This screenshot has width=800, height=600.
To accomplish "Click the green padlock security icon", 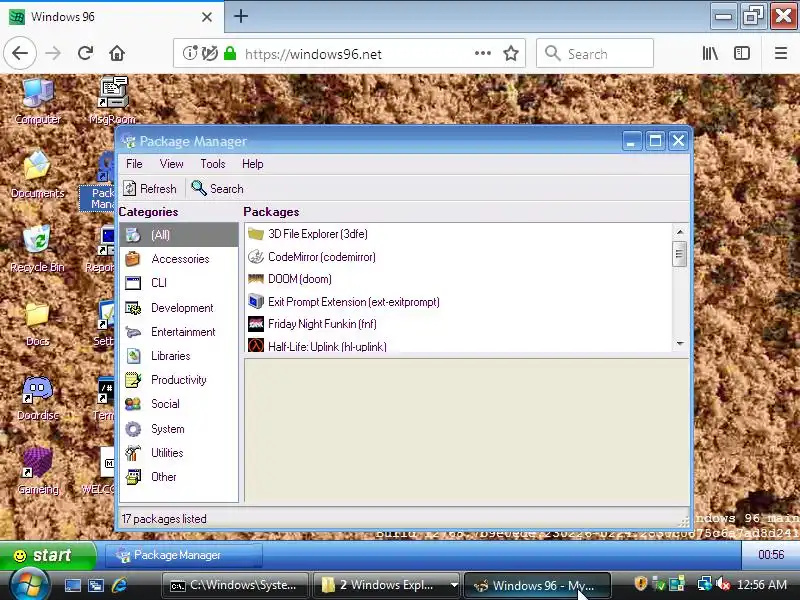I will coord(230,53).
